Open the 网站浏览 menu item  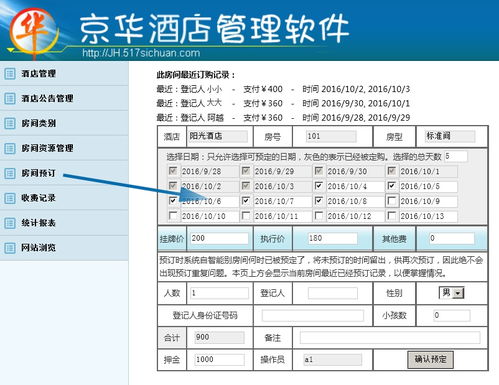64,248
